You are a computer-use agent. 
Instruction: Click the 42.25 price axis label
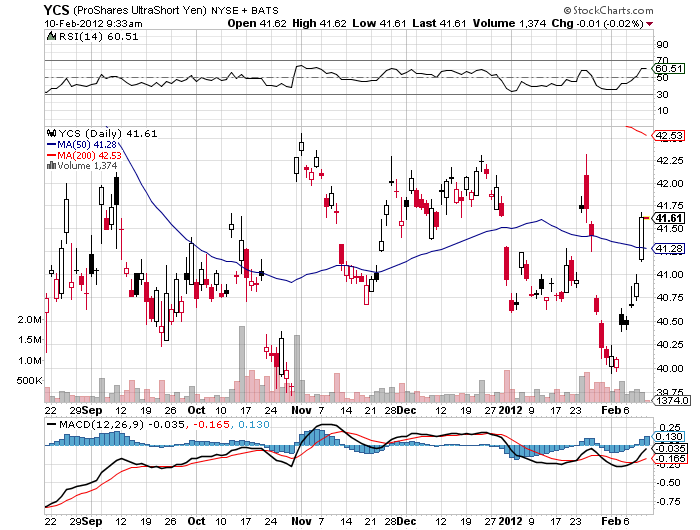coord(670,161)
